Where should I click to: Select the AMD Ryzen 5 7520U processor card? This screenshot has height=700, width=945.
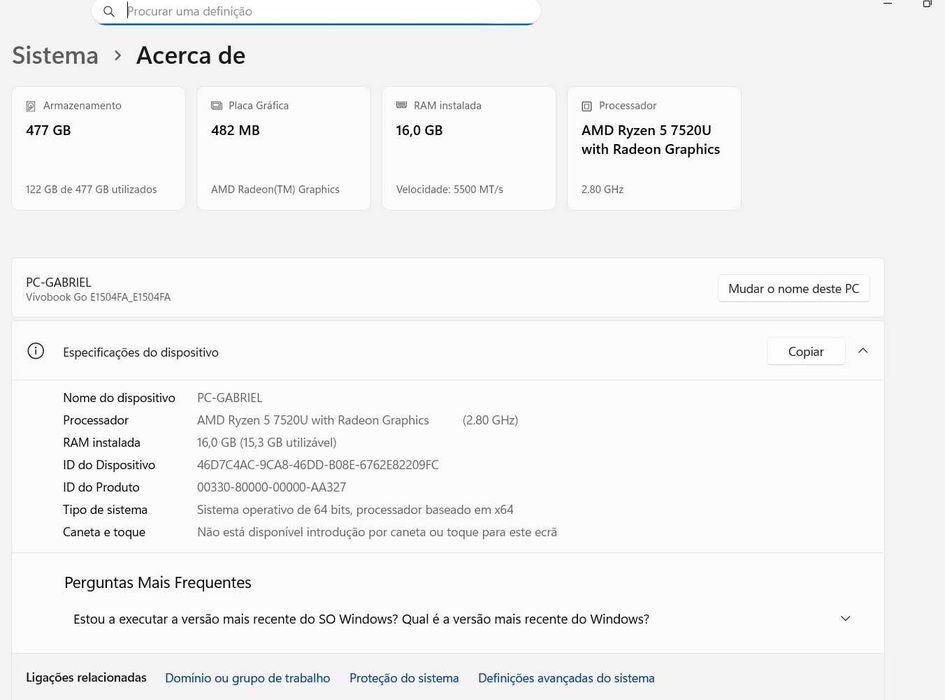pyautogui.click(x=654, y=148)
